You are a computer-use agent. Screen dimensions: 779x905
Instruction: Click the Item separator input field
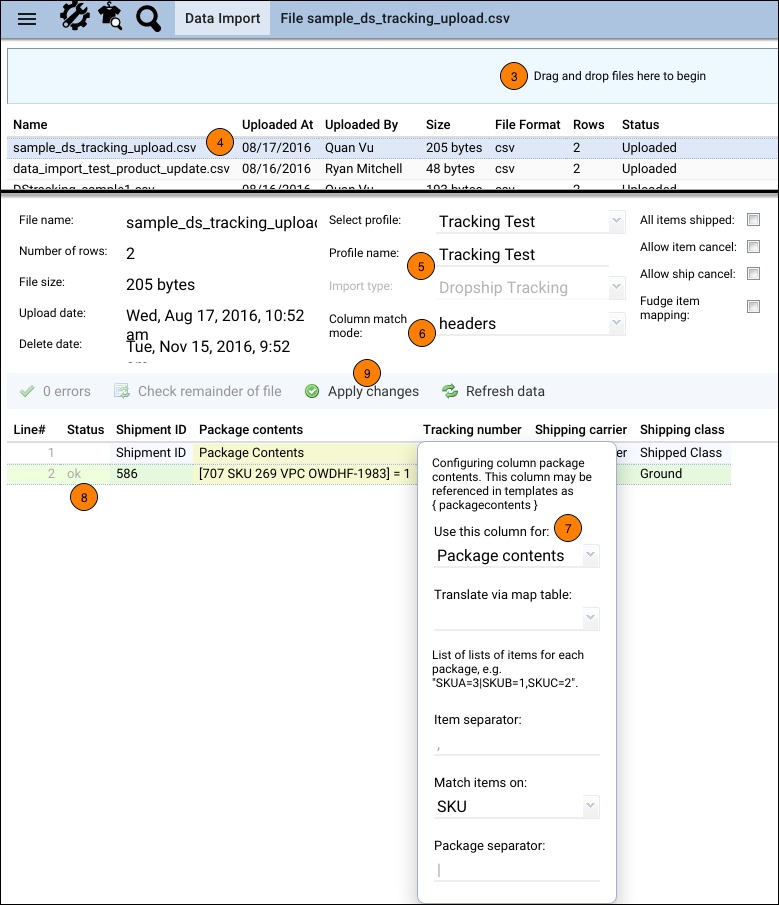(x=516, y=746)
